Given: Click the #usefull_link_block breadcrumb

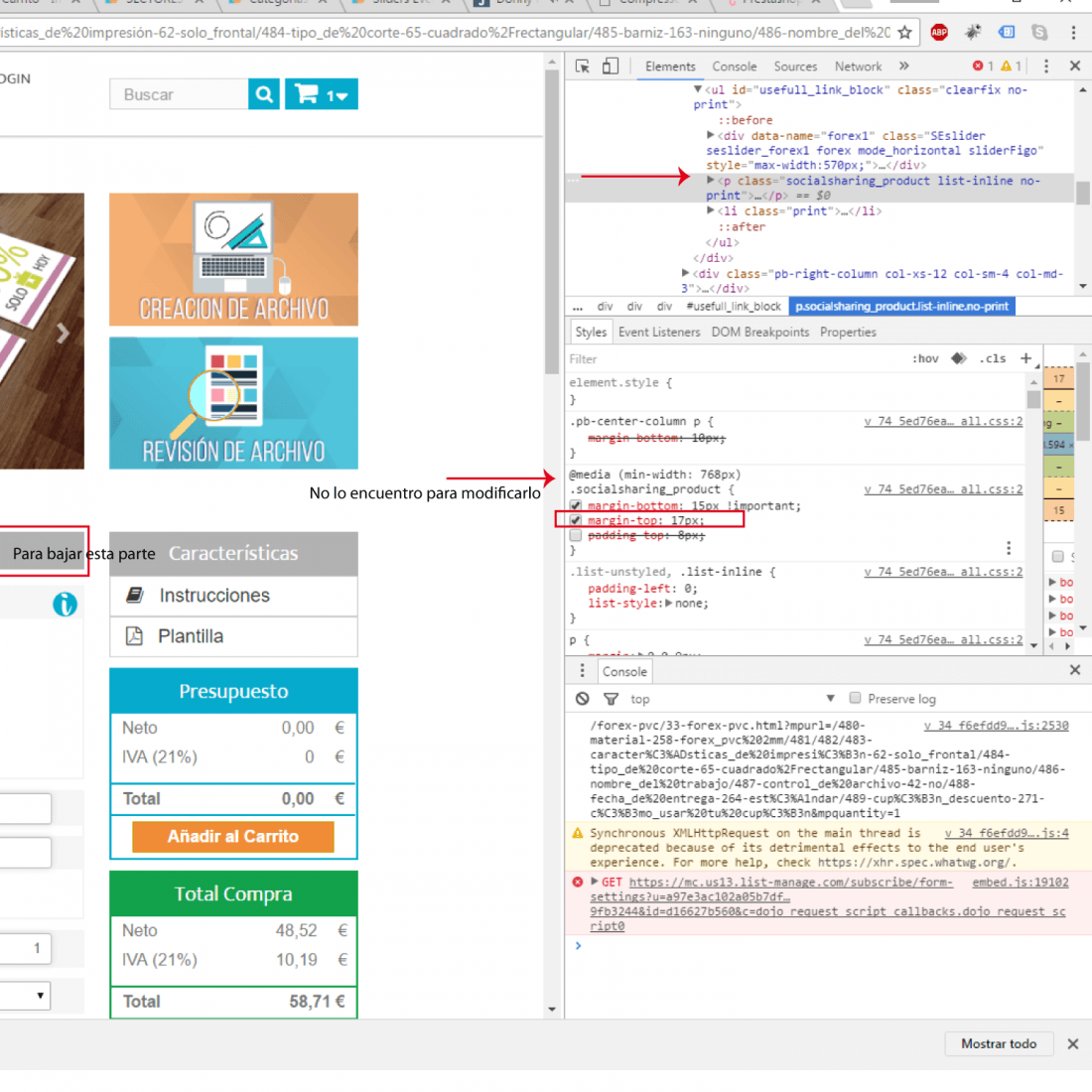Looking at the screenshot, I should coord(733,307).
